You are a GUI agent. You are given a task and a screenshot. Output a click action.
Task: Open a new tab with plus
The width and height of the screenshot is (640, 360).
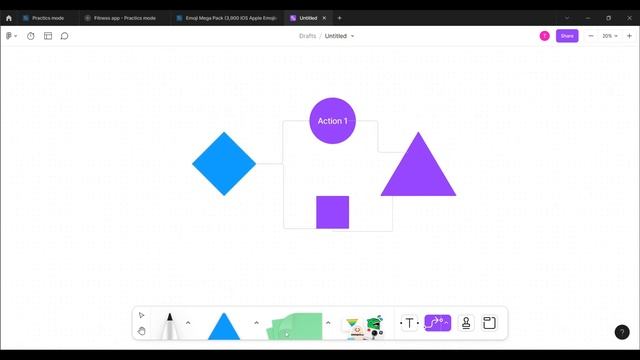[x=339, y=18]
